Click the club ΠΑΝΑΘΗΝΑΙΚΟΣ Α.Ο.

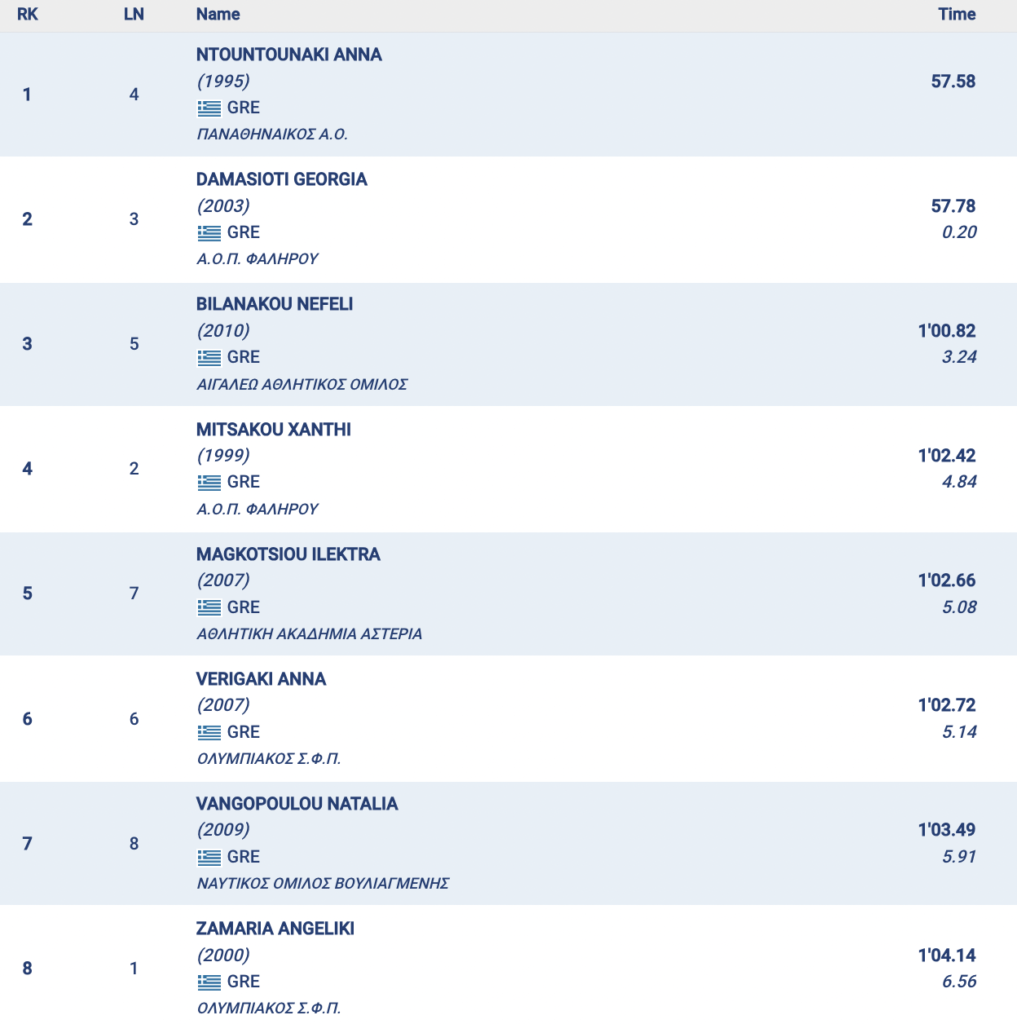pyautogui.click(x=272, y=134)
